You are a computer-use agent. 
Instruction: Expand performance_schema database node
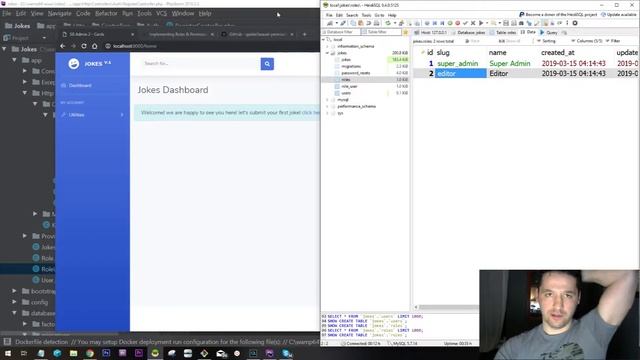tap(327, 107)
